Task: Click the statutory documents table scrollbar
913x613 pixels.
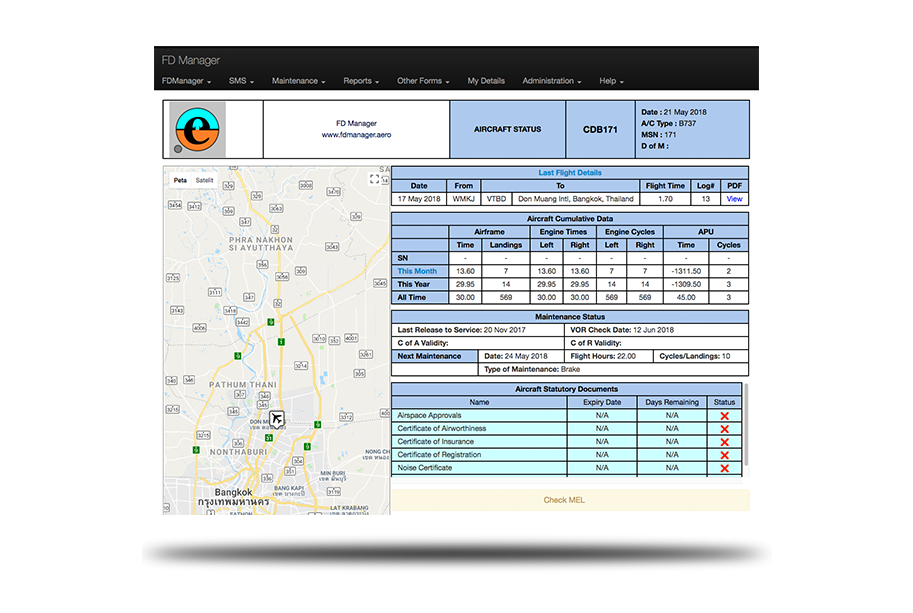Action: [x=745, y=424]
